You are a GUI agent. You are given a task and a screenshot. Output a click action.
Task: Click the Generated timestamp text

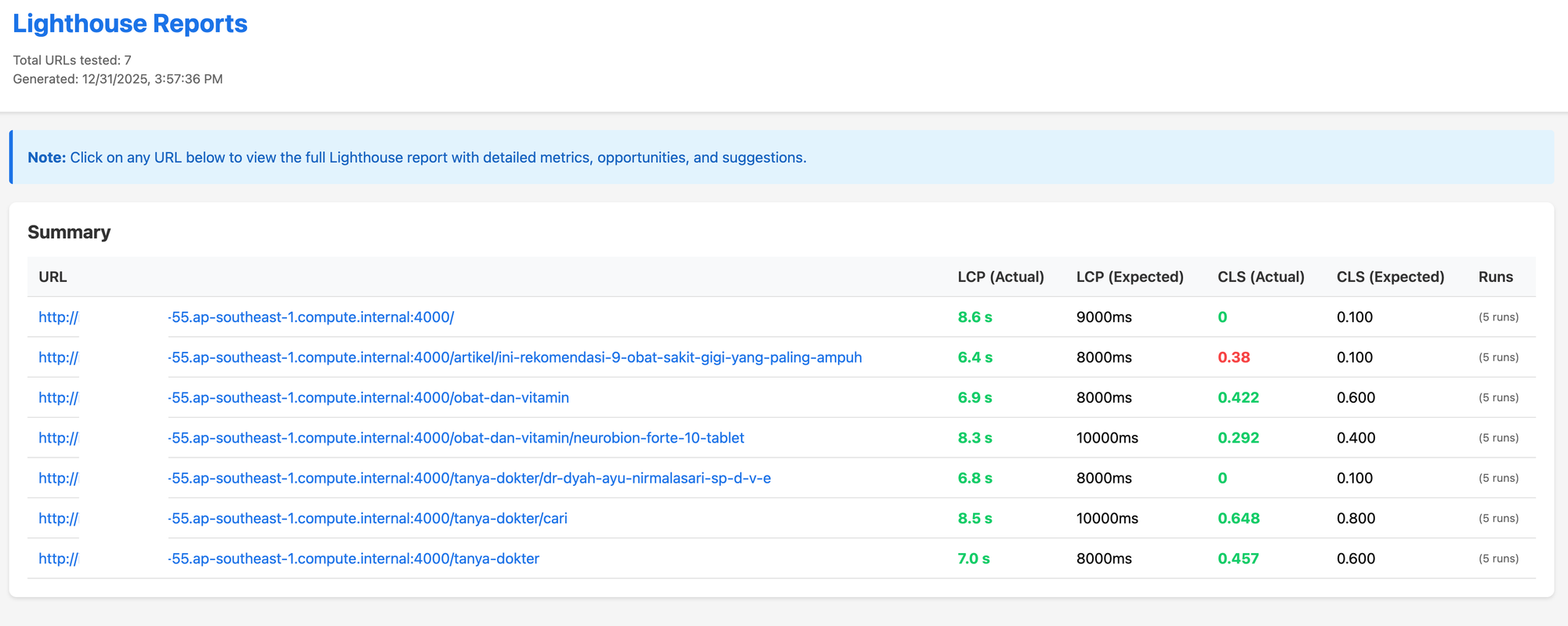pyautogui.click(x=118, y=79)
